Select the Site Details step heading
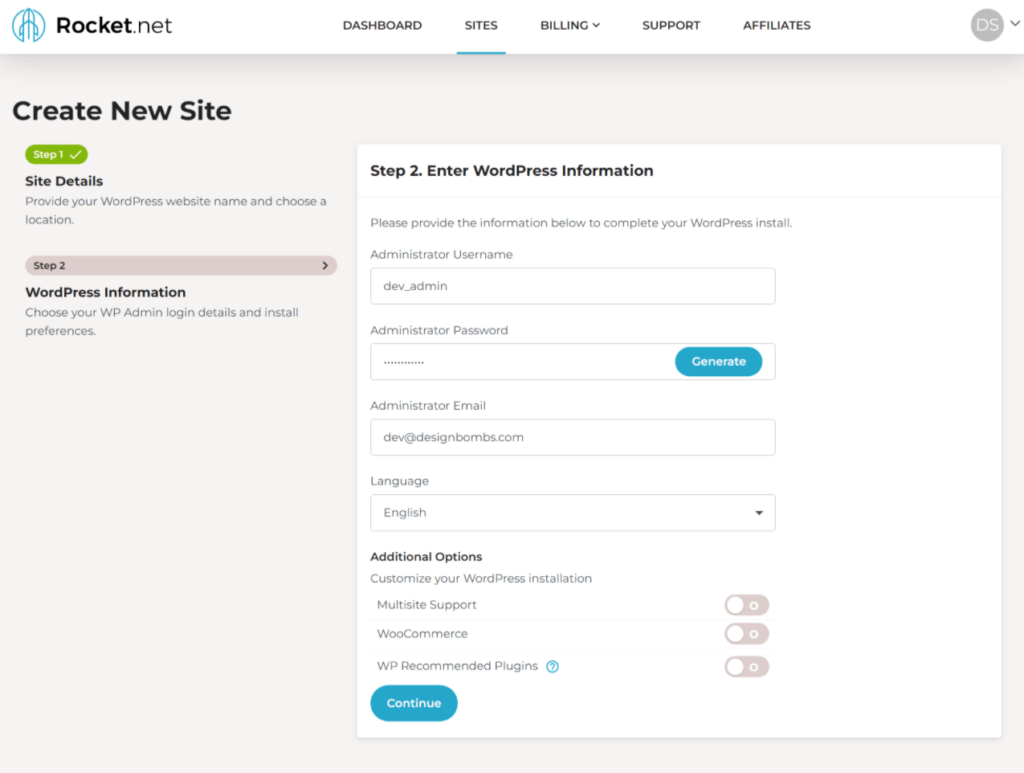The height and width of the screenshot is (773, 1024). (x=64, y=181)
